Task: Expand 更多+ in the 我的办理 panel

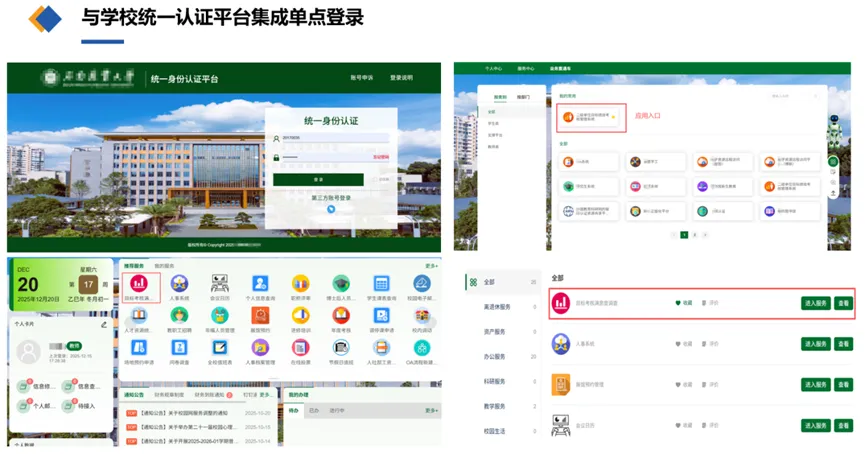Action: point(431,410)
